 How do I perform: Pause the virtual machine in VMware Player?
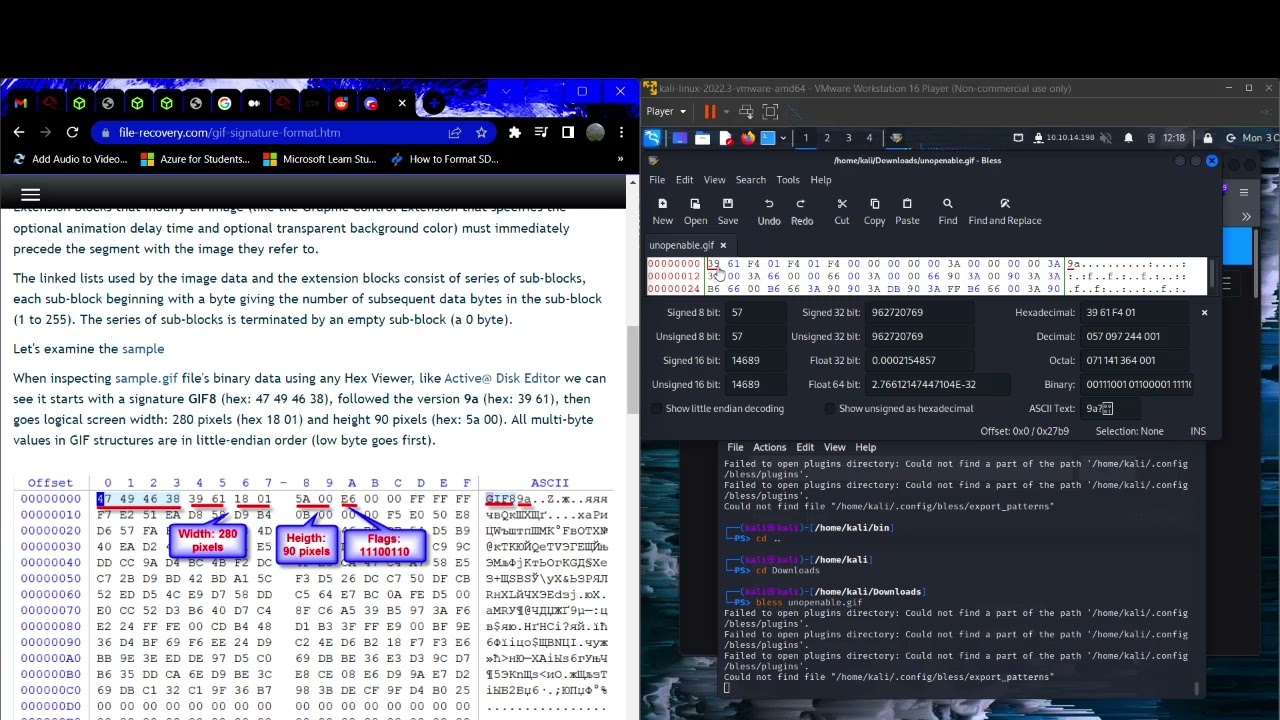[x=710, y=112]
